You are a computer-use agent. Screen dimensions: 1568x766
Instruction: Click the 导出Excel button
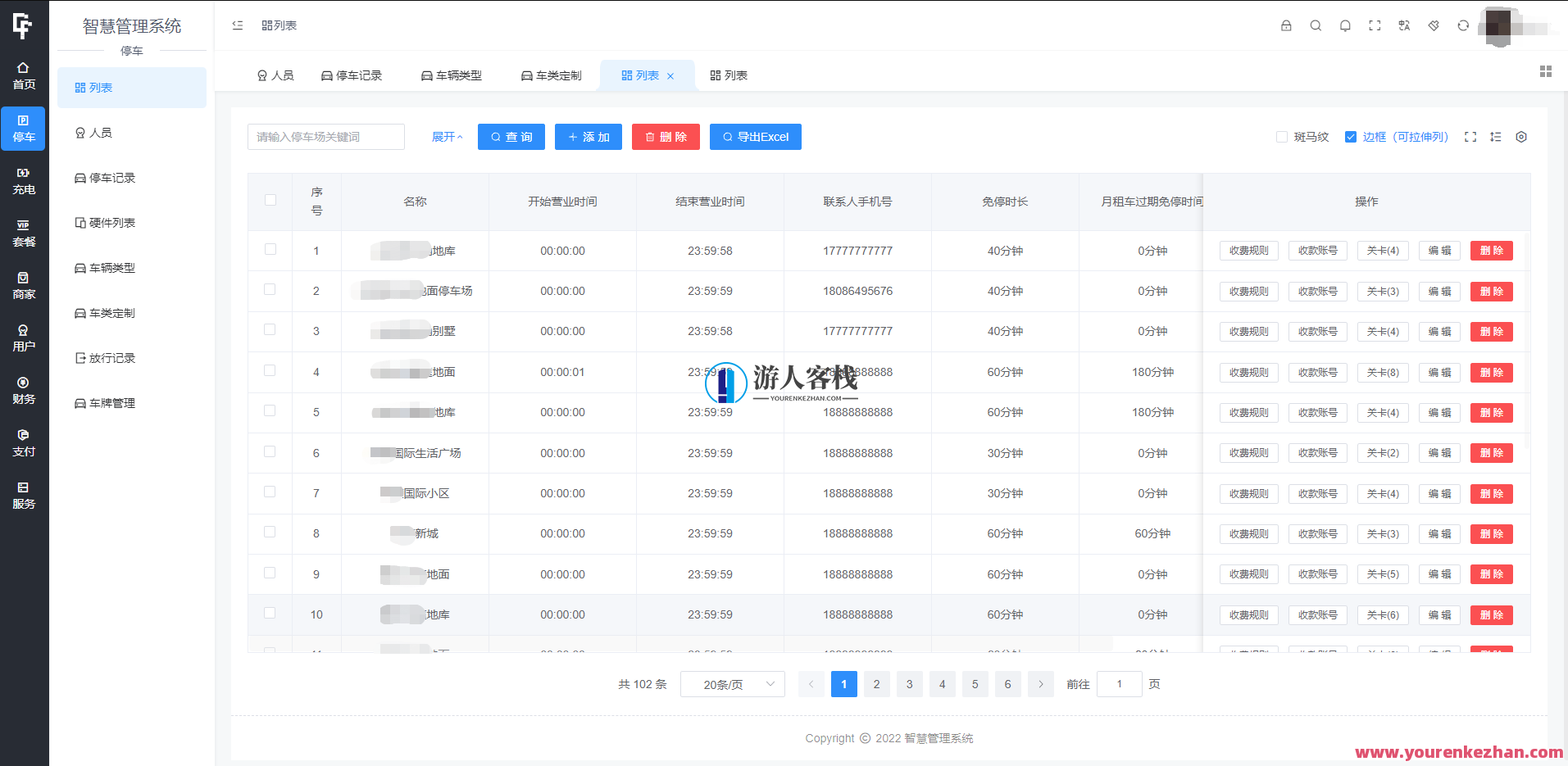(755, 137)
